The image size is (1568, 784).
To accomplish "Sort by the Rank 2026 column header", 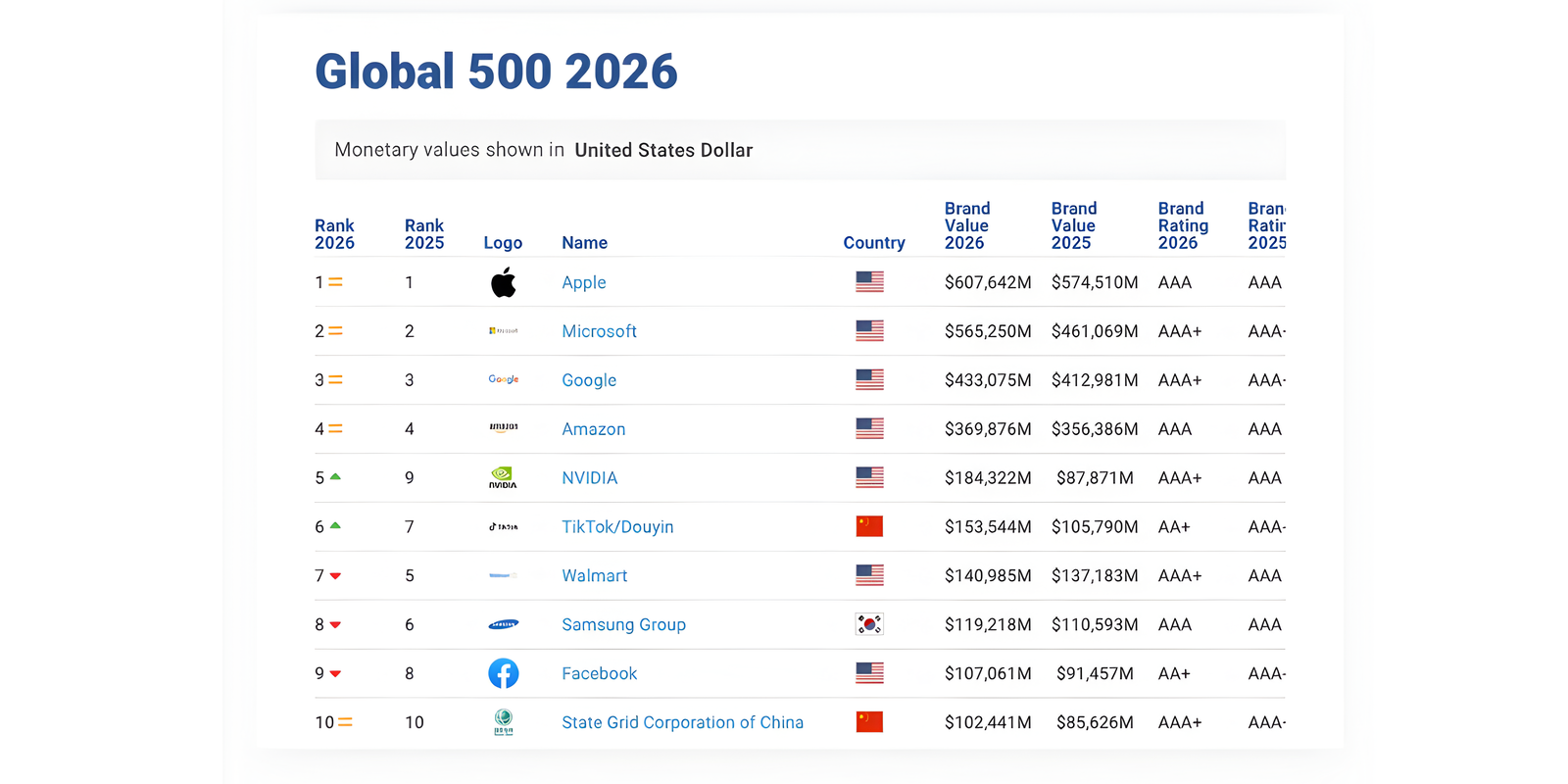I will coord(334,234).
